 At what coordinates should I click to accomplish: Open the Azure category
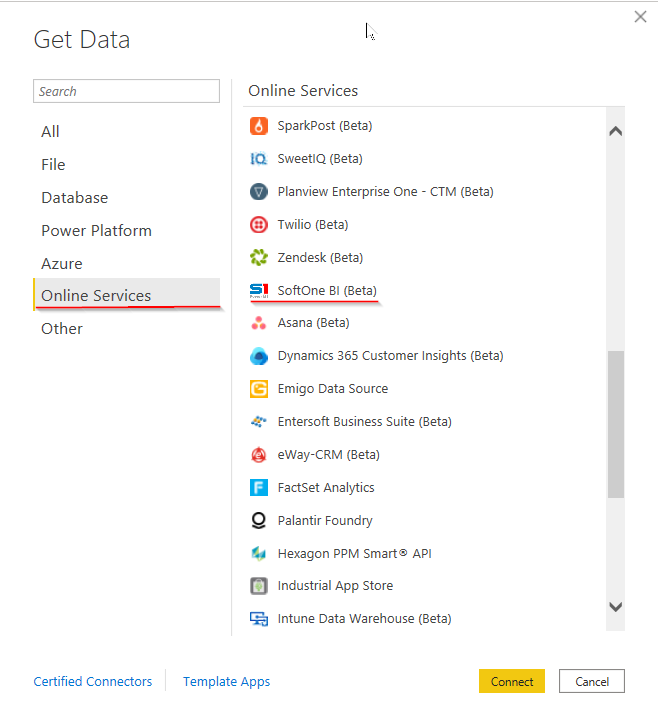[62, 264]
